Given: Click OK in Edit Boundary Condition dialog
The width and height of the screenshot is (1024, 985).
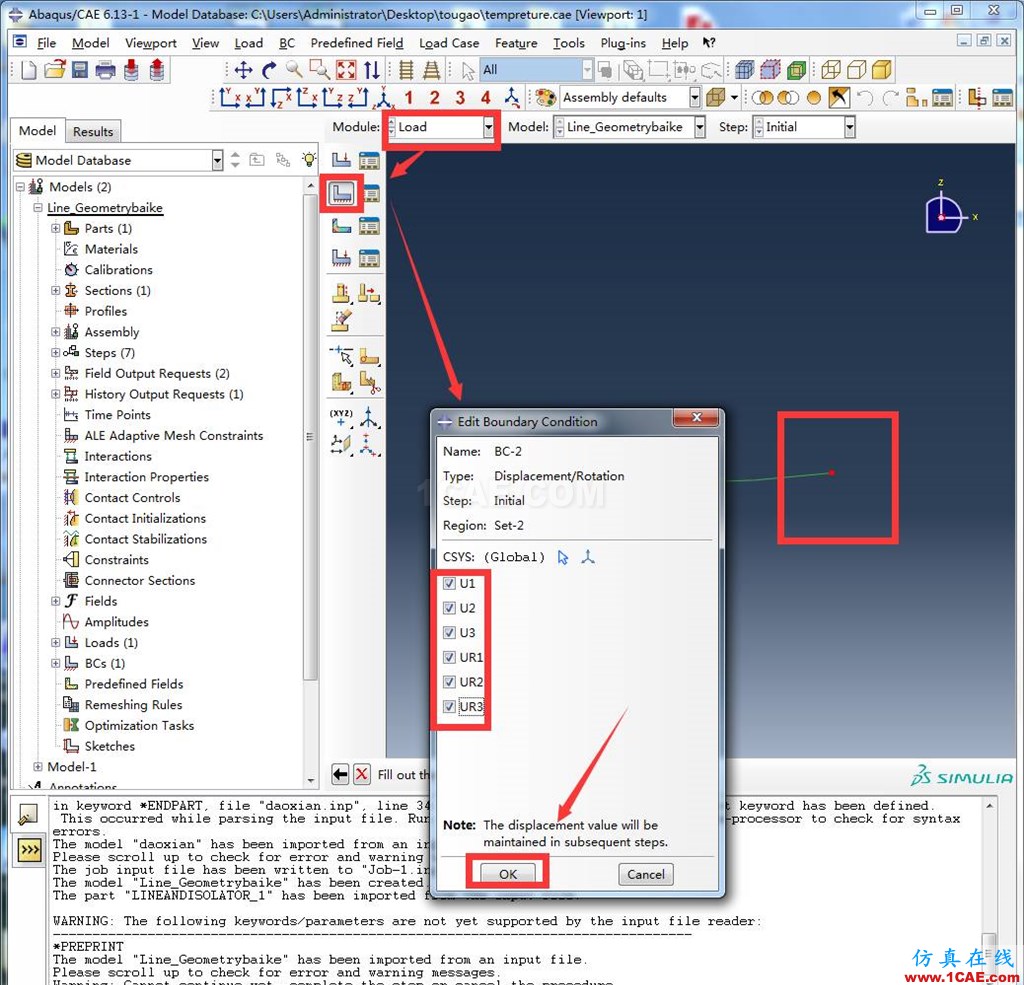Looking at the screenshot, I should (508, 874).
